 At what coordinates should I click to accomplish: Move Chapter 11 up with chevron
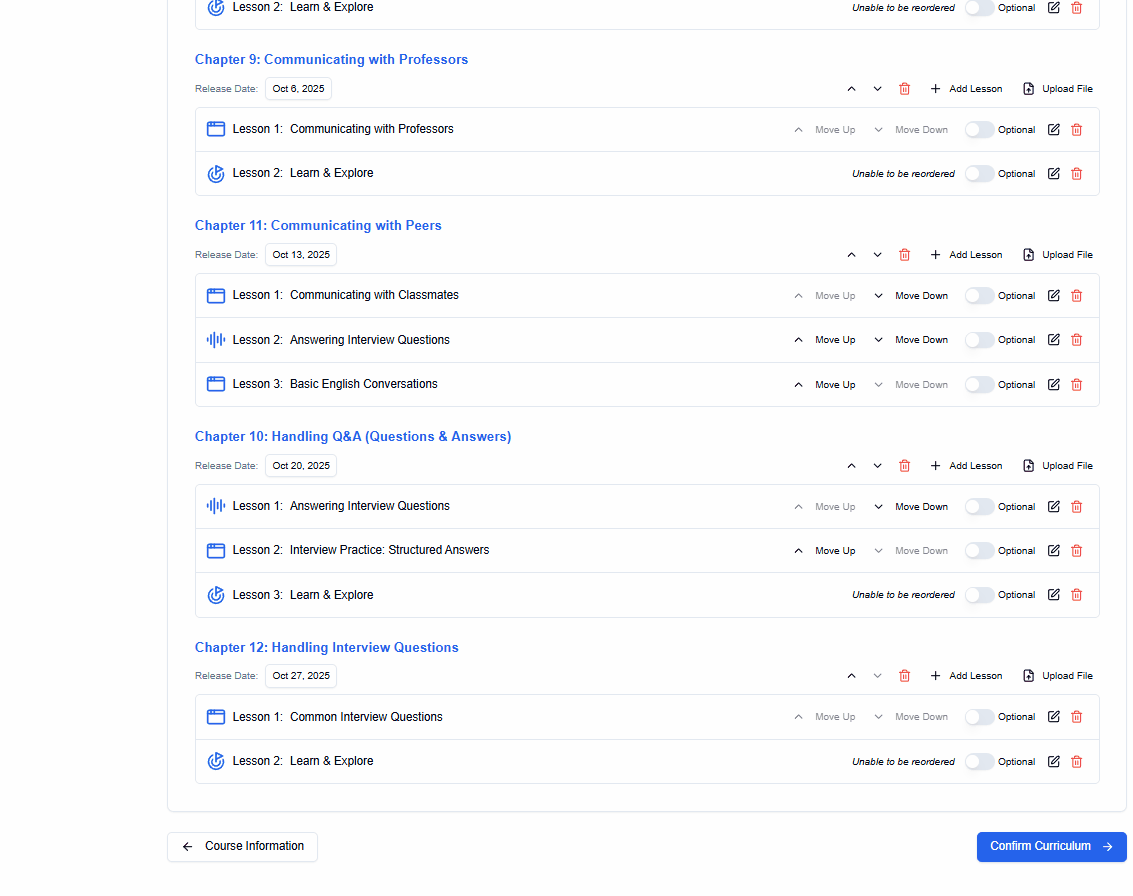tap(851, 255)
